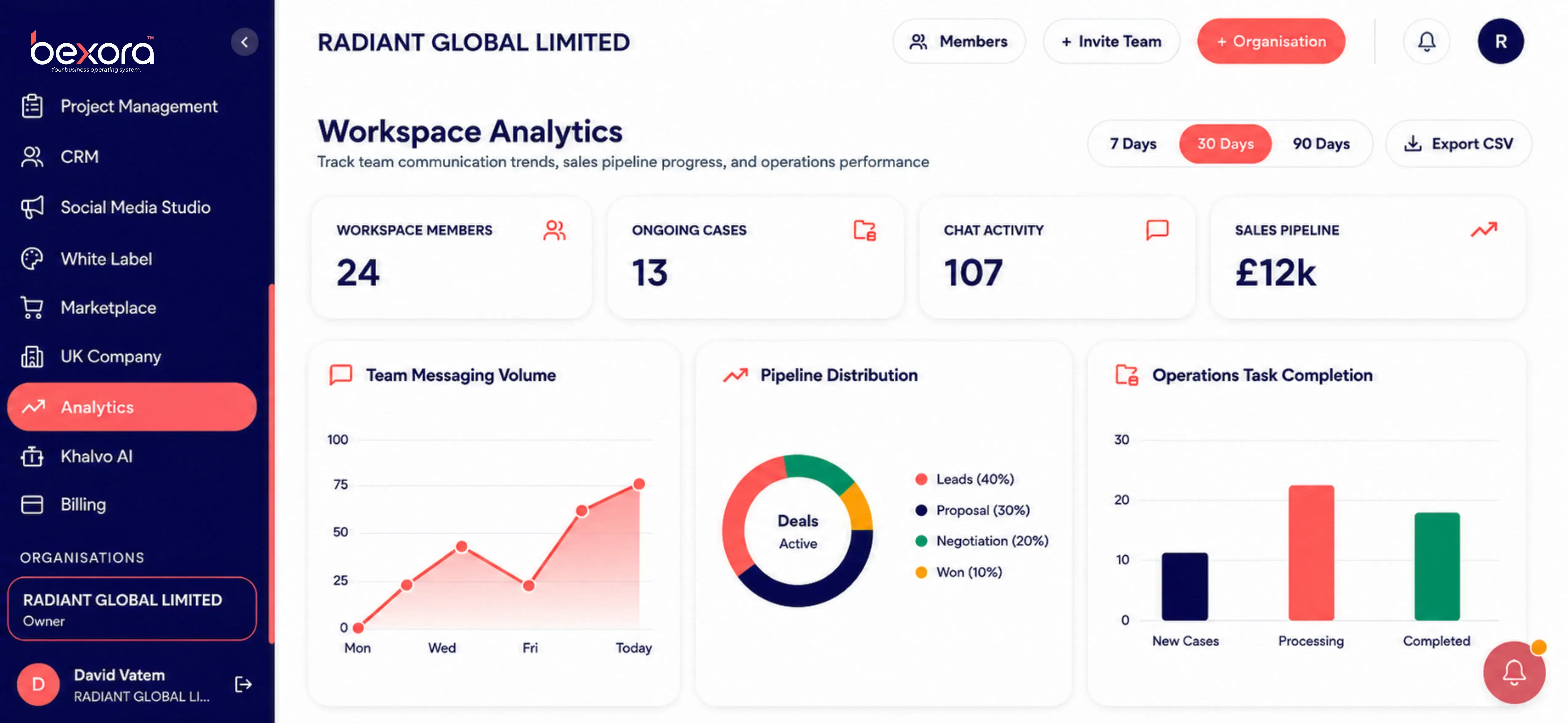Screen dimensions: 1568x723
Task: Click the Negotiation (20%) legend swatch
Action: (921, 540)
